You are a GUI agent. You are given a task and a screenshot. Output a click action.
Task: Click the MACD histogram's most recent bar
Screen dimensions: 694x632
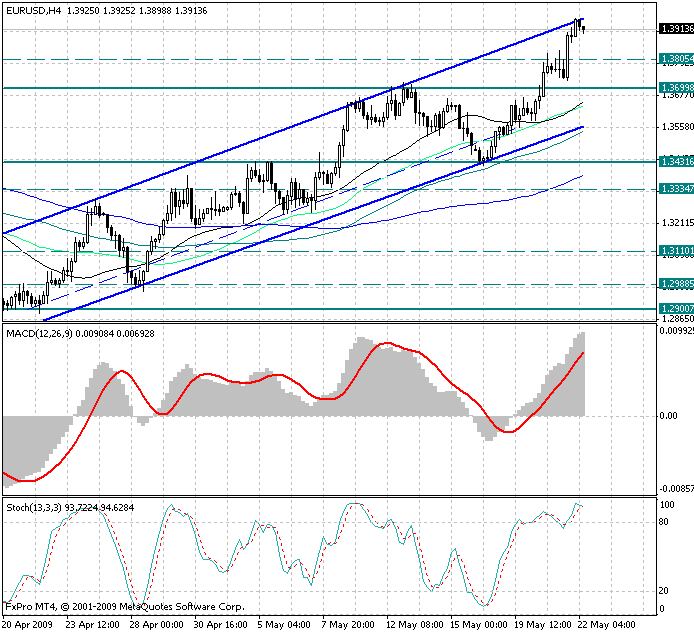583,374
